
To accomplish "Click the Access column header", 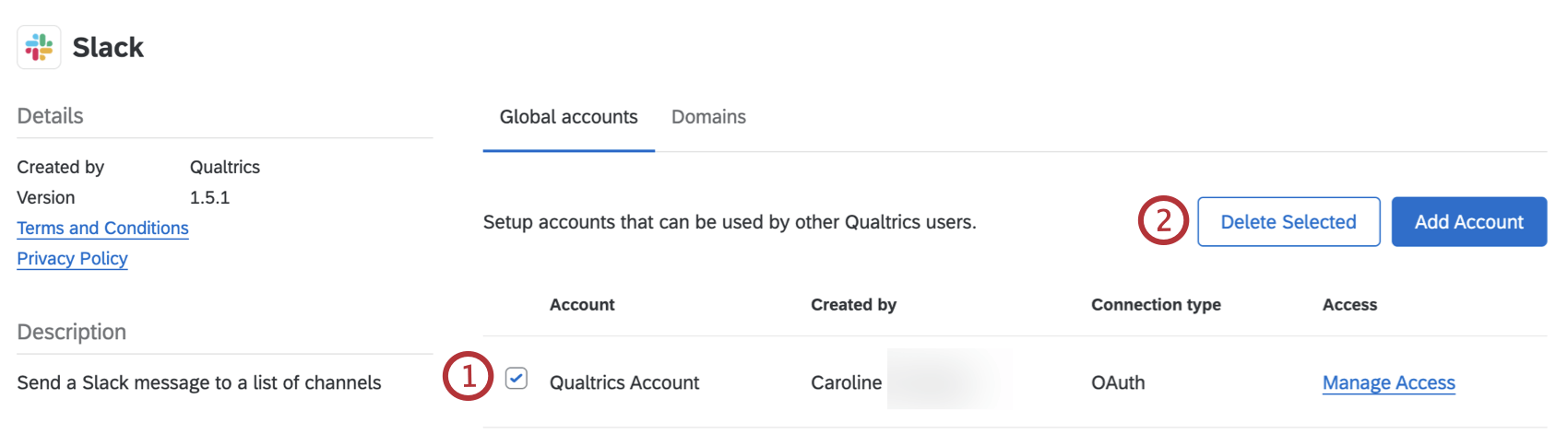I will point(1349,305).
